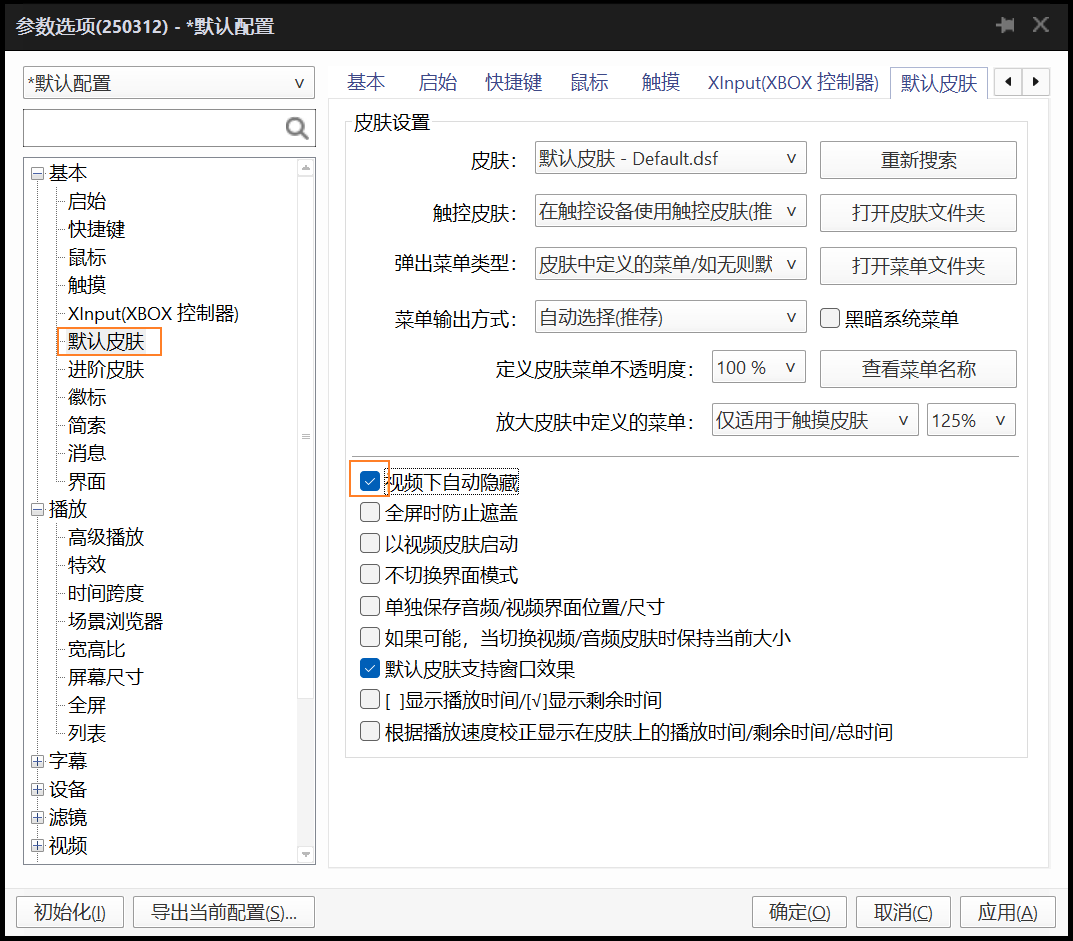Open the 触控皮肤 dropdown
Viewport: 1073px width, 941px height.
pos(671,211)
